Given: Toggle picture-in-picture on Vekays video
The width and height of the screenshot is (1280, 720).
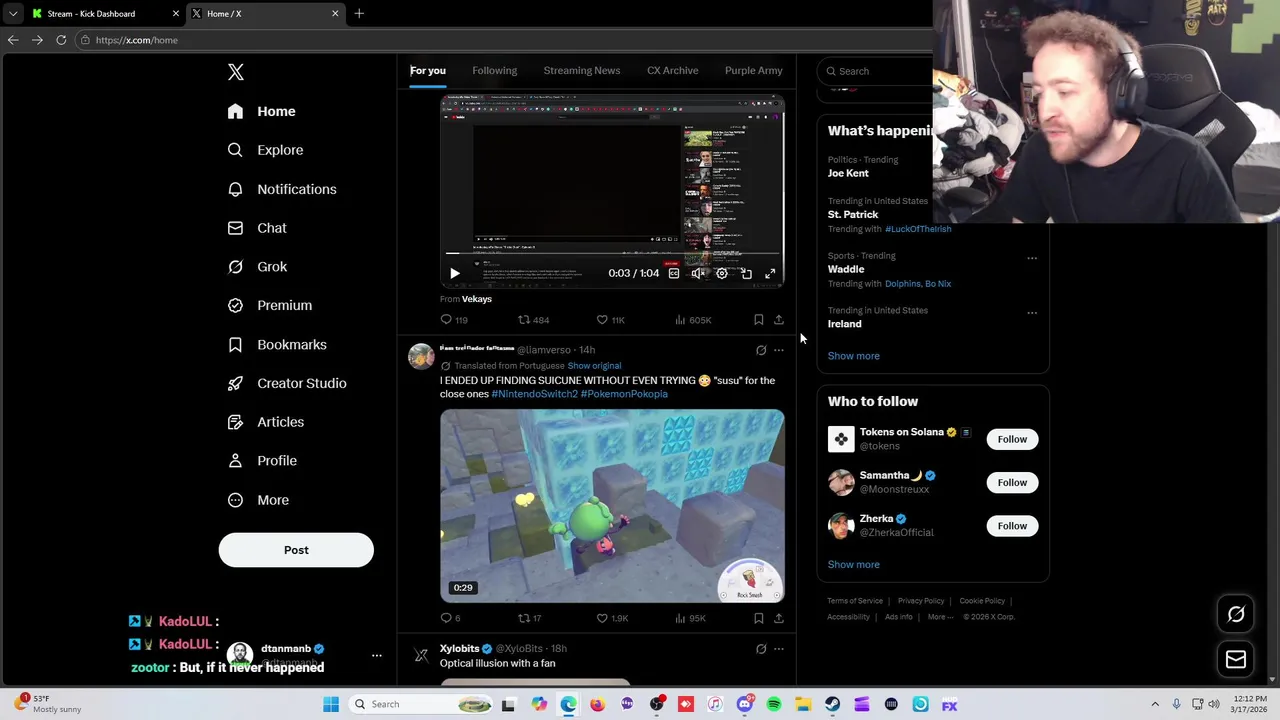Looking at the screenshot, I should [746, 273].
